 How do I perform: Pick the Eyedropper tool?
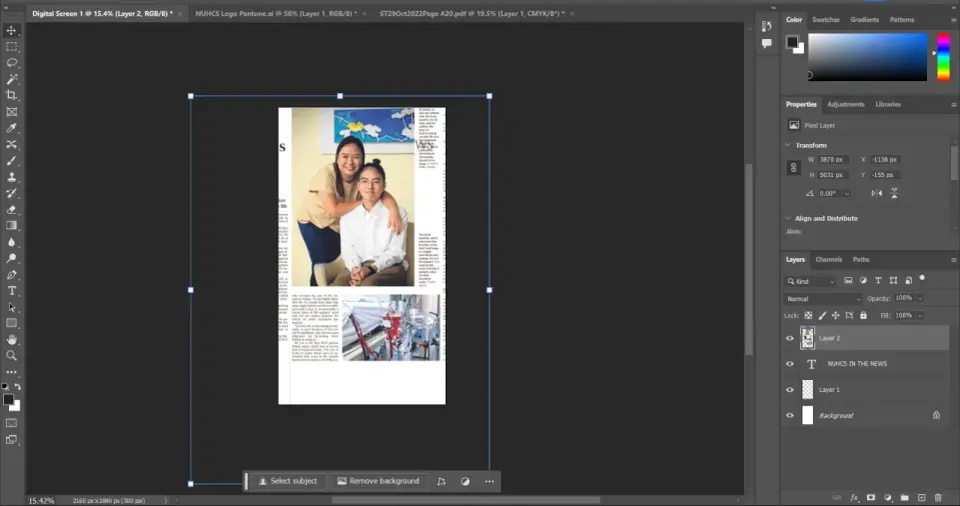click(x=12, y=128)
